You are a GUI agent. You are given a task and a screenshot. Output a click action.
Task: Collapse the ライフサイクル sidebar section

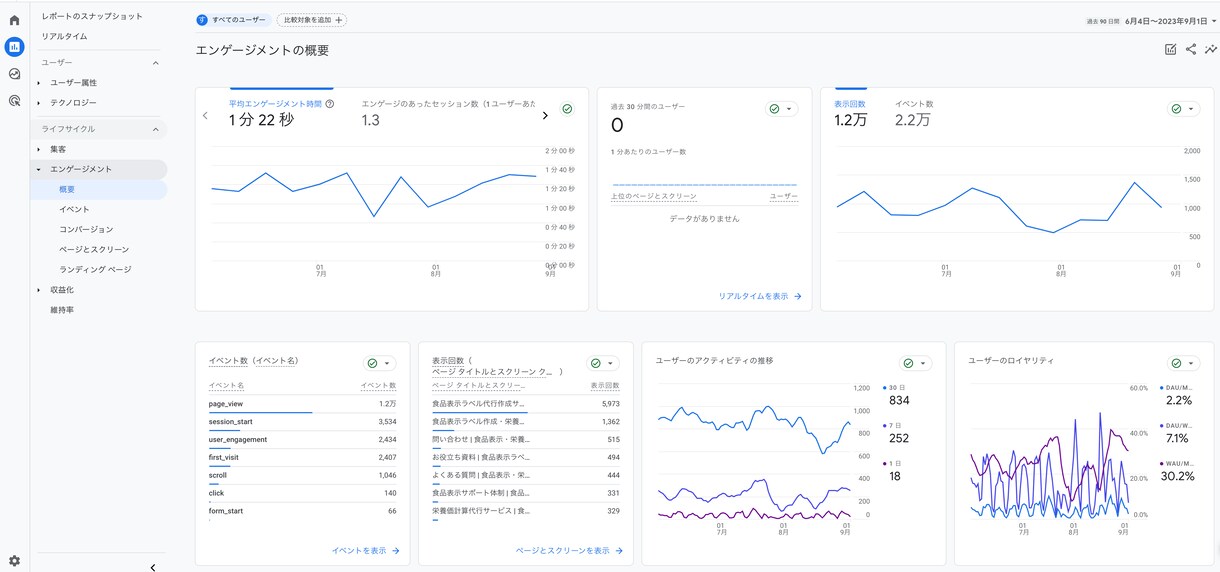(x=155, y=129)
